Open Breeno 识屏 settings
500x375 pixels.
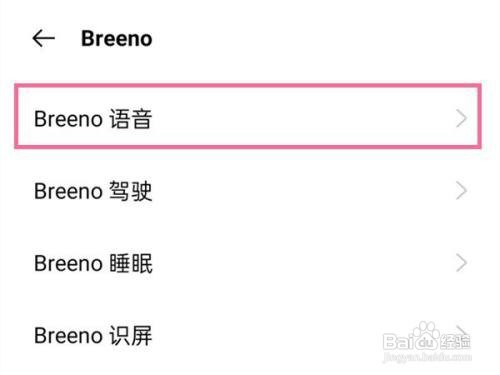click(x=250, y=335)
